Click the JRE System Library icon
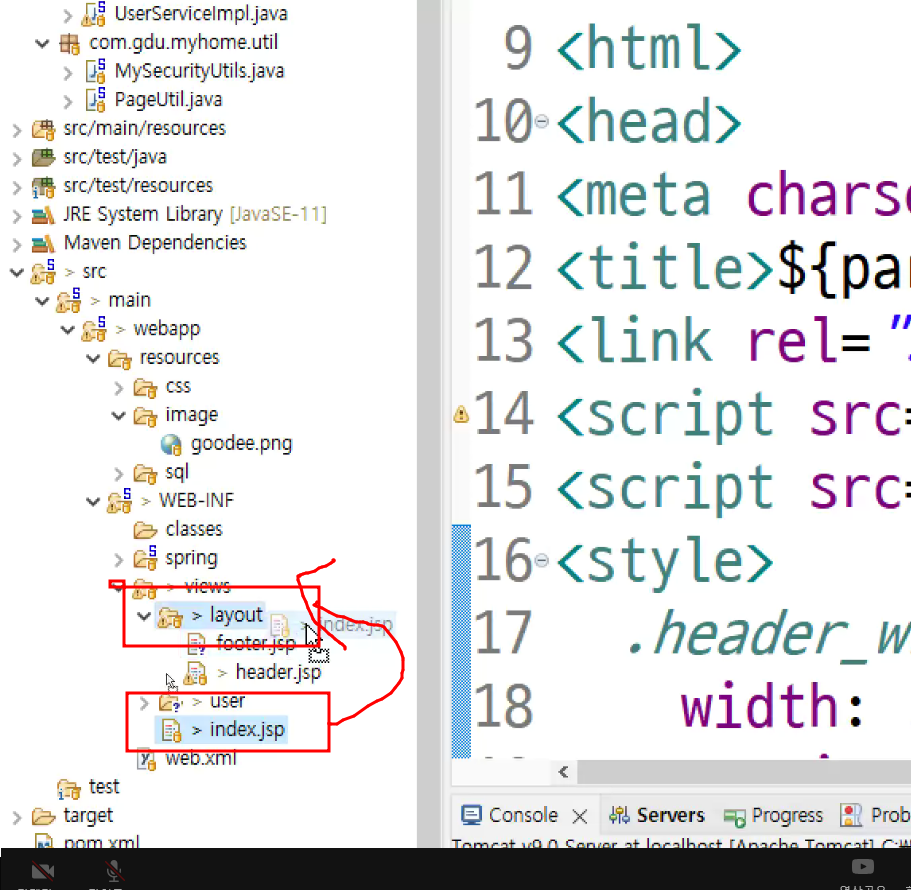911x890 pixels. point(44,214)
